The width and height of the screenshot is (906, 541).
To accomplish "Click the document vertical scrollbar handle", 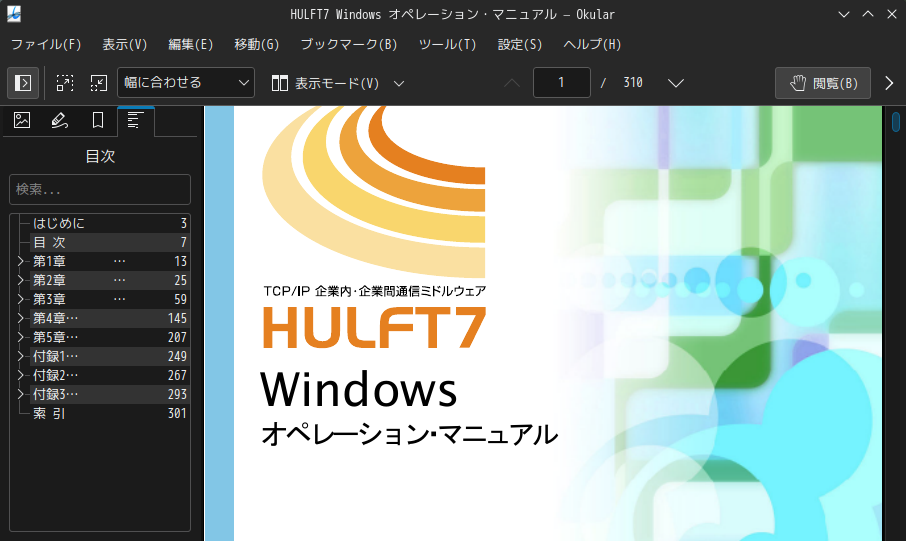I will (896, 122).
